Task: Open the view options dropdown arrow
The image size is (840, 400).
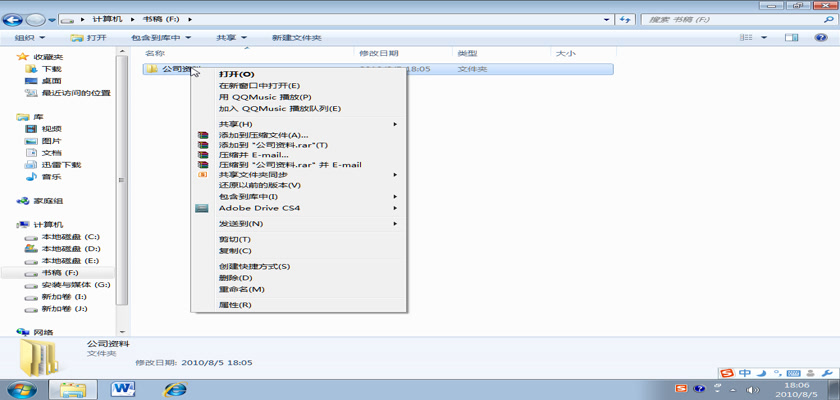Action: 763,38
